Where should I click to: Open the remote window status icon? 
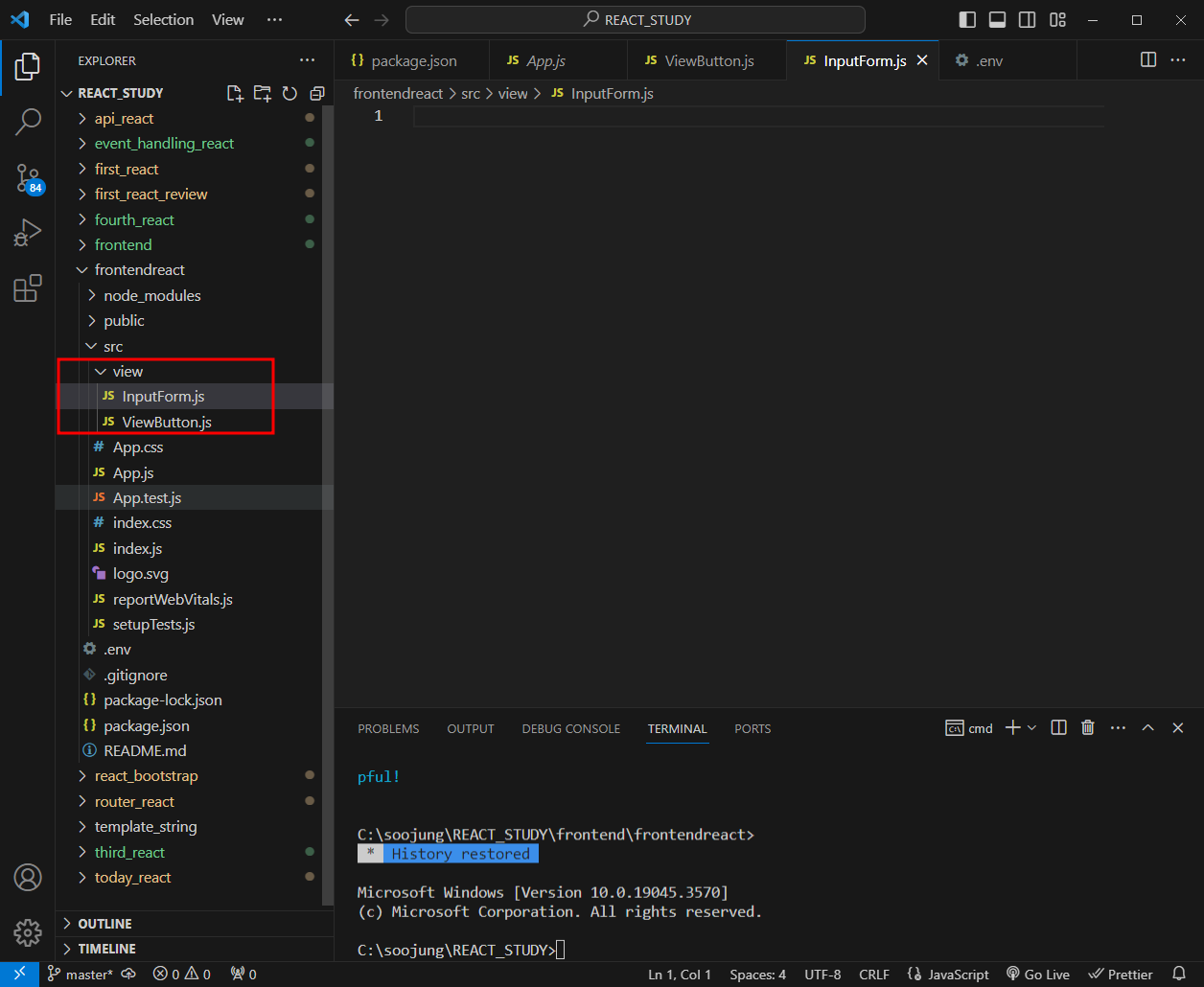19,974
